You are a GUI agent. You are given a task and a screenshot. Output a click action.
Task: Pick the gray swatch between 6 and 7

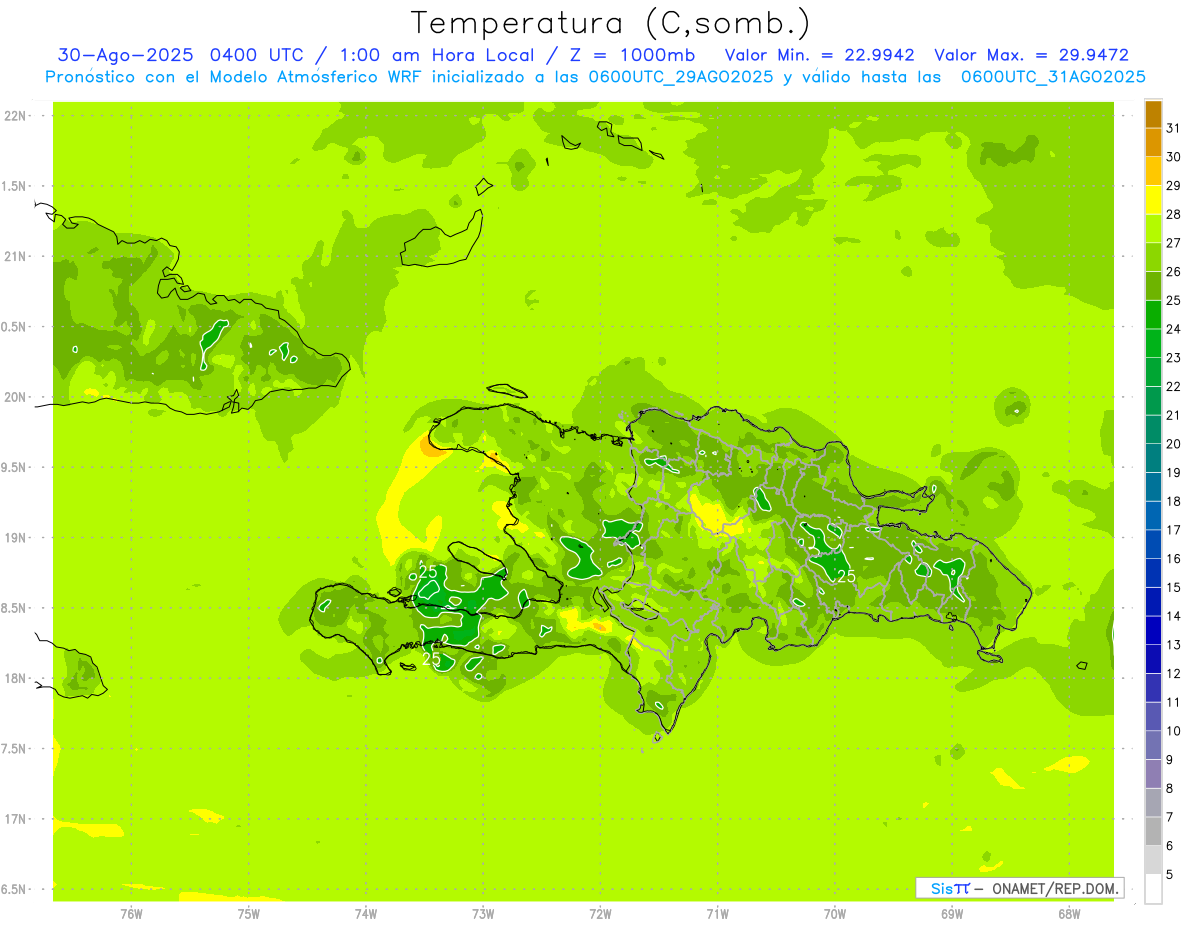[x=1153, y=831]
